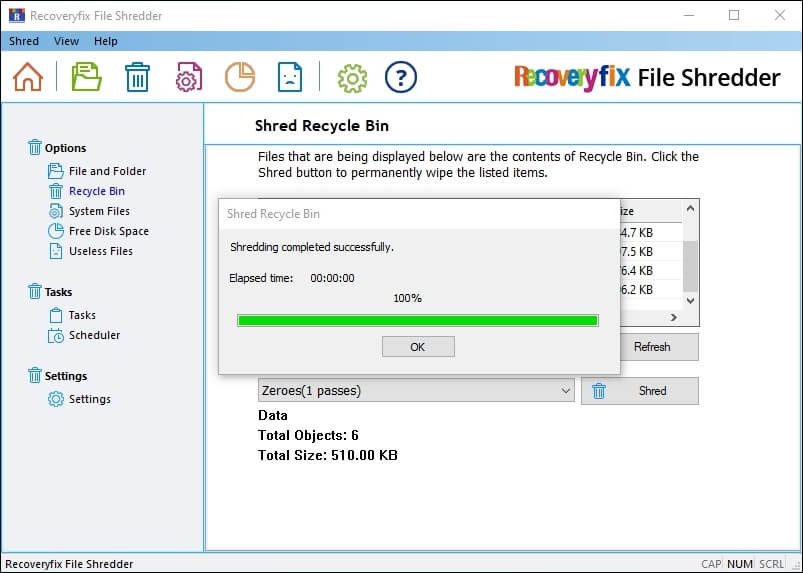This screenshot has height=573, width=803.
Task: Click the Home toolbar icon
Action: pos(28,77)
